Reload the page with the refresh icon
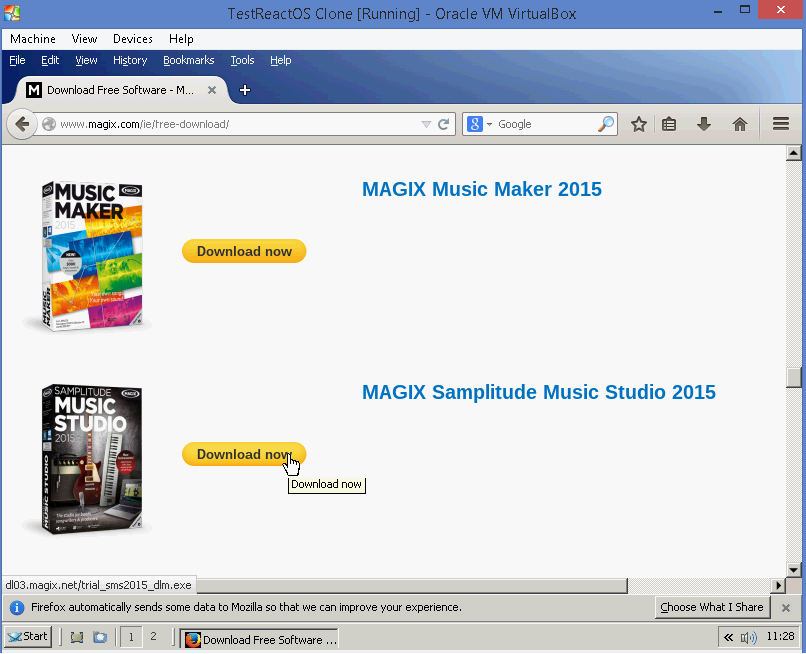This screenshot has height=654, width=806. tap(444, 124)
